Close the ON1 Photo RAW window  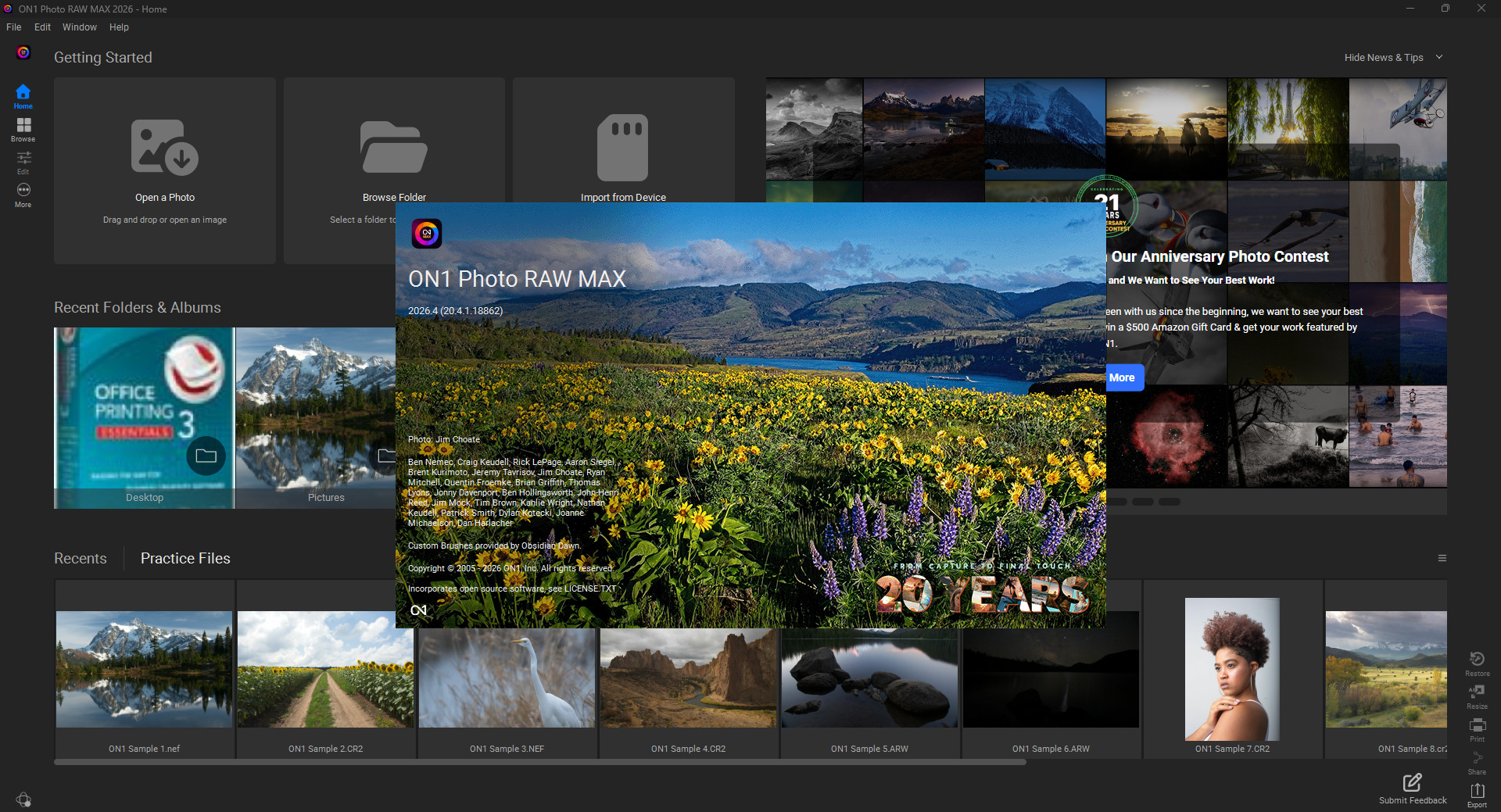coord(1481,9)
